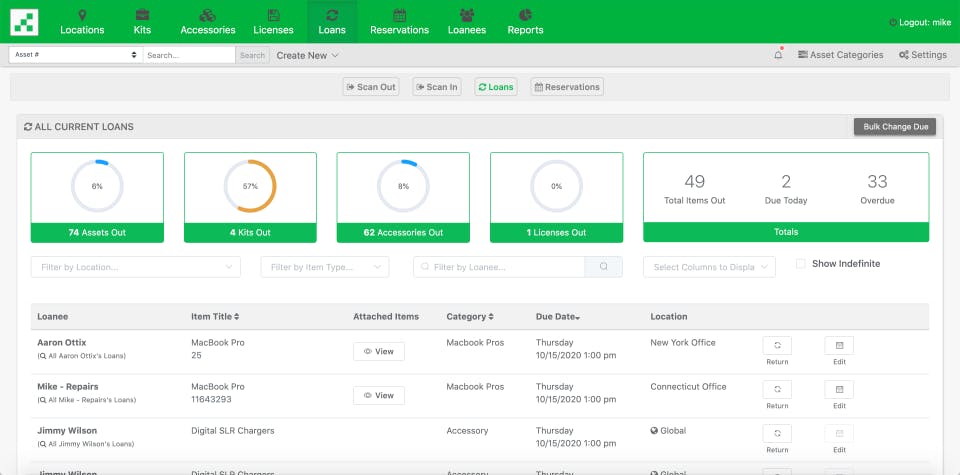Screen dimensions: 960x475
Task: Open All Aaron Ottix's Loans link
Action: click(81, 356)
